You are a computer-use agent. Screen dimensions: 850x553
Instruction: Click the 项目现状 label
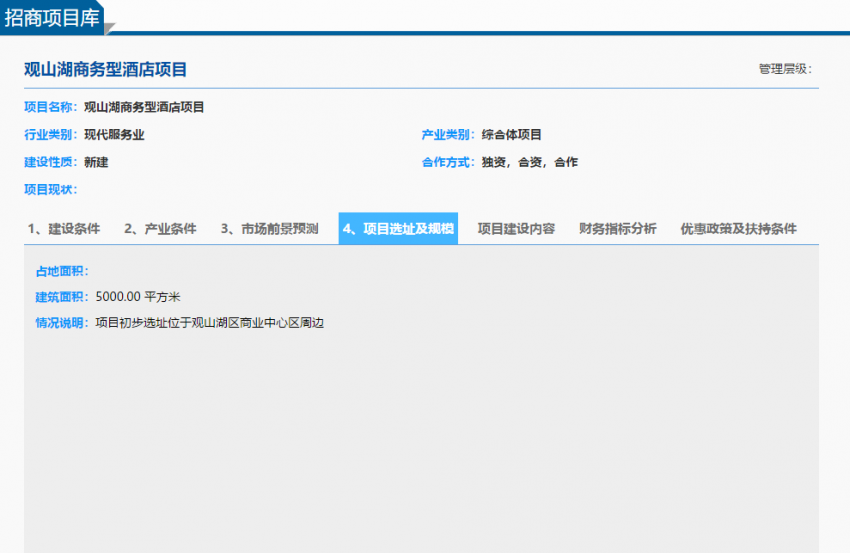click(x=50, y=190)
